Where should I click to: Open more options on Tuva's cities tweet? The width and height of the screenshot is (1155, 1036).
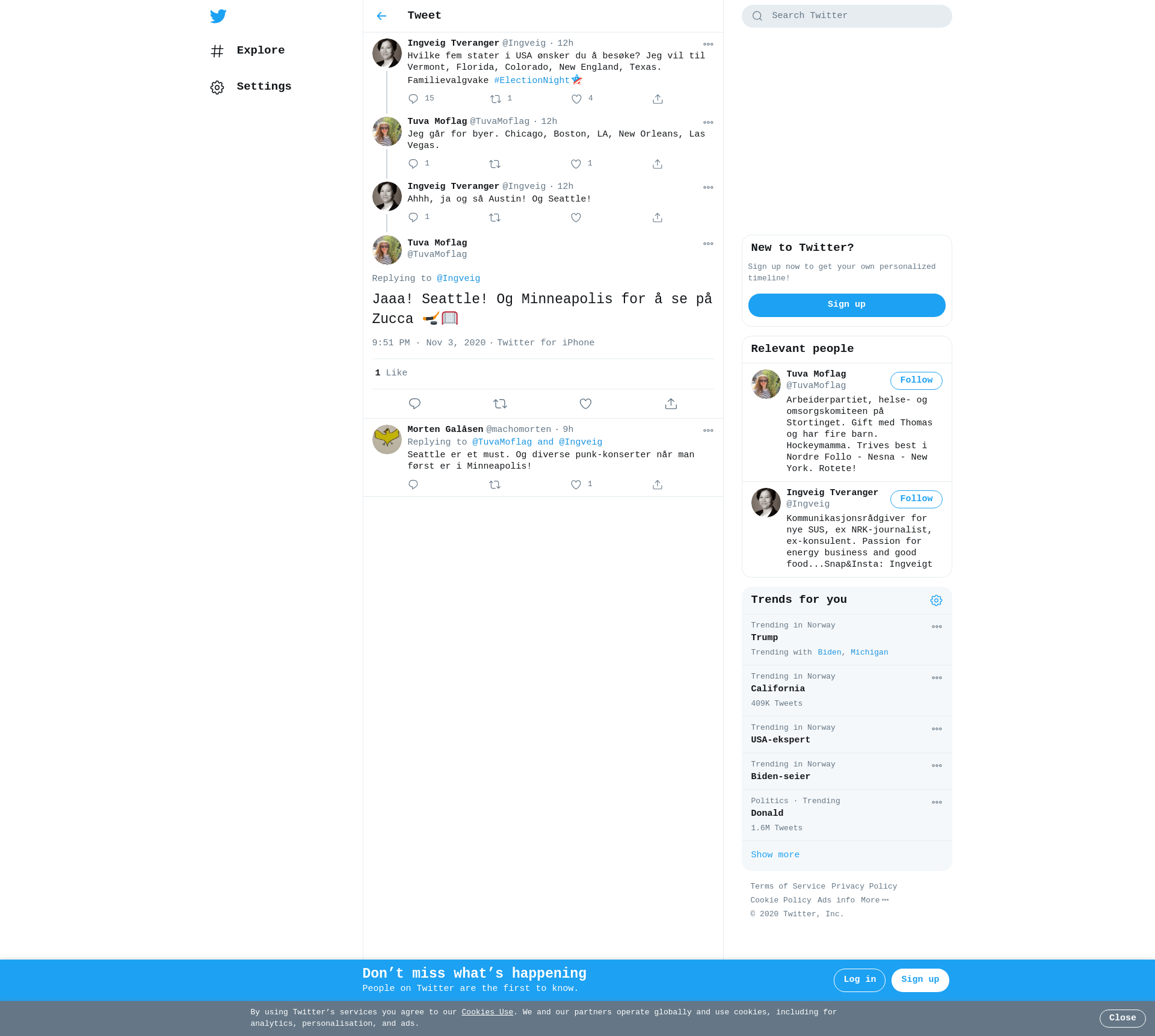point(708,122)
